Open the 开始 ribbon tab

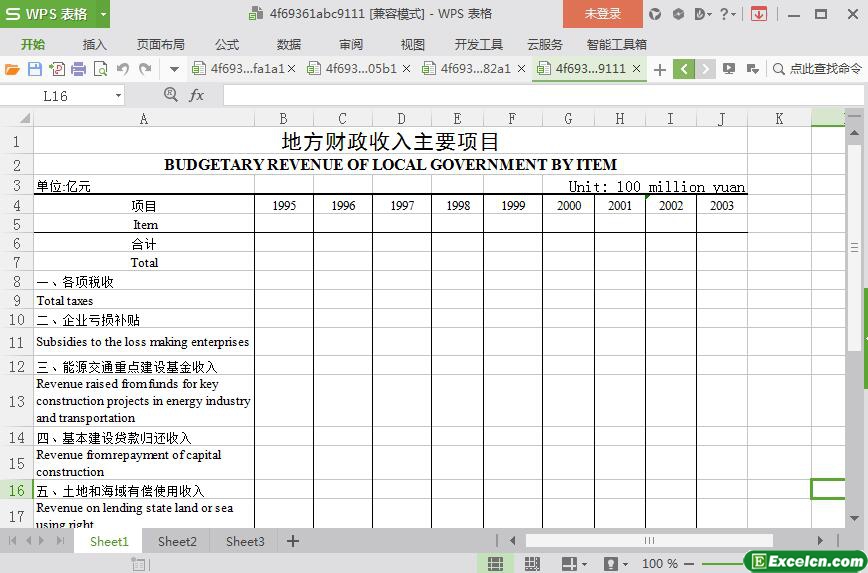(x=33, y=45)
